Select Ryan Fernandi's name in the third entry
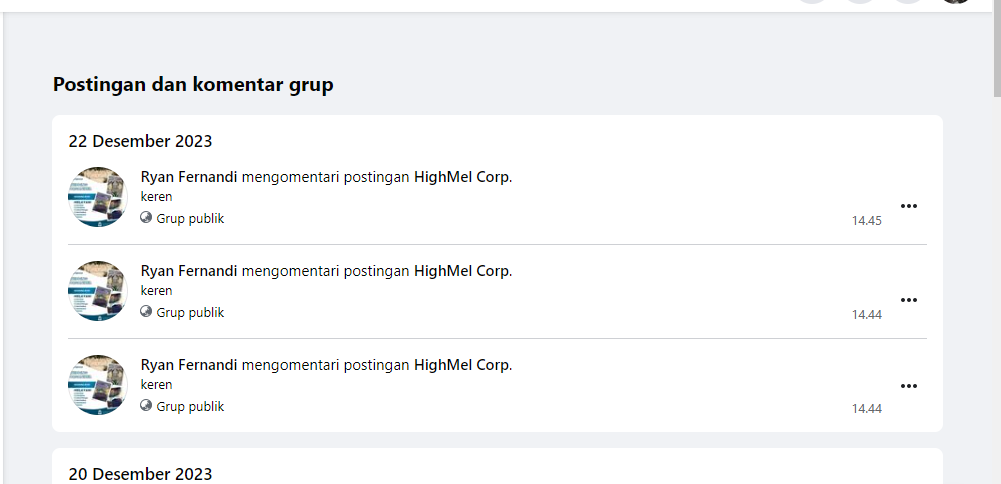Viewport: 1001px width, 484px height. coord(189,365)
